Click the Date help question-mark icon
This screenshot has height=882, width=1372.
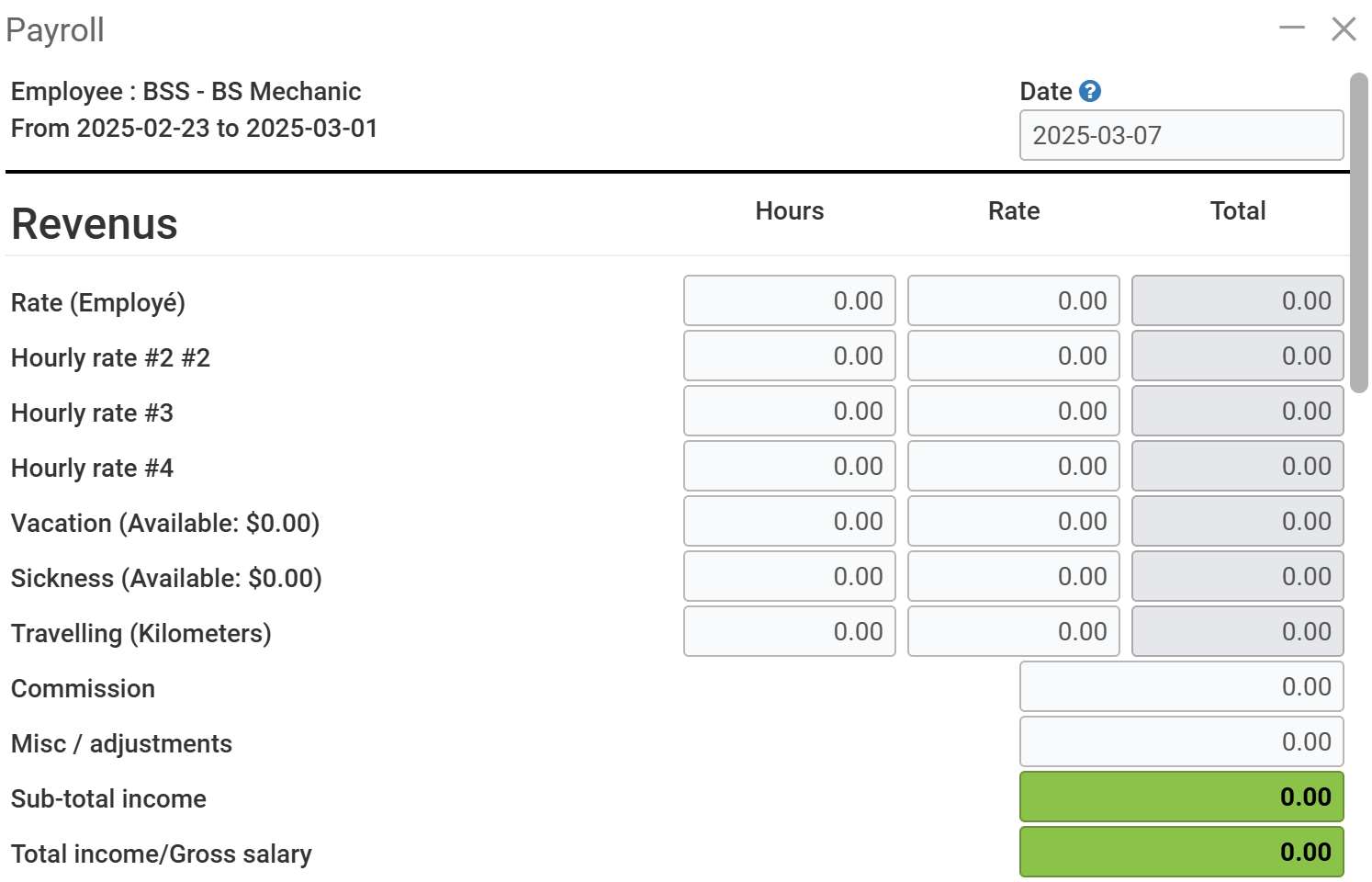1090,91
